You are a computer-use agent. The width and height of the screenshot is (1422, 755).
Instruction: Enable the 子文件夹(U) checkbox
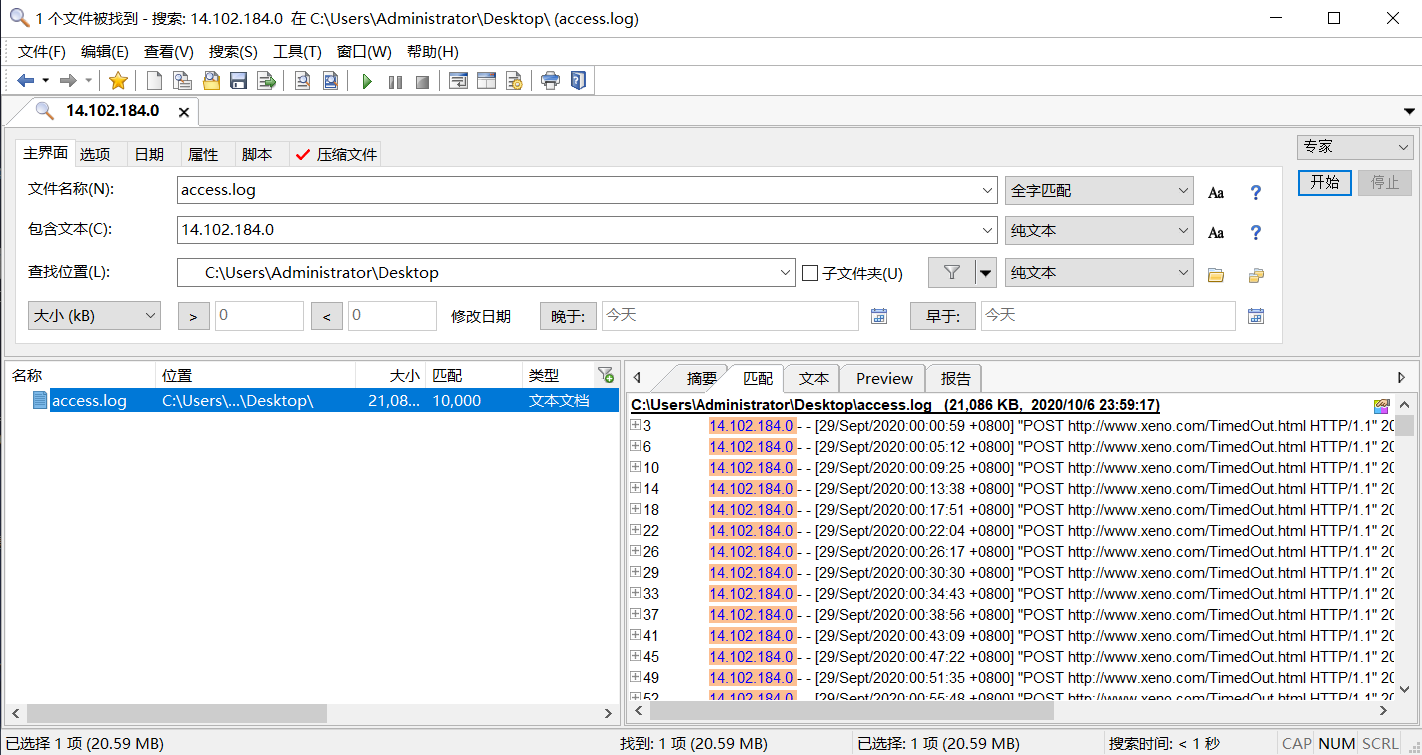click(810, 273)
